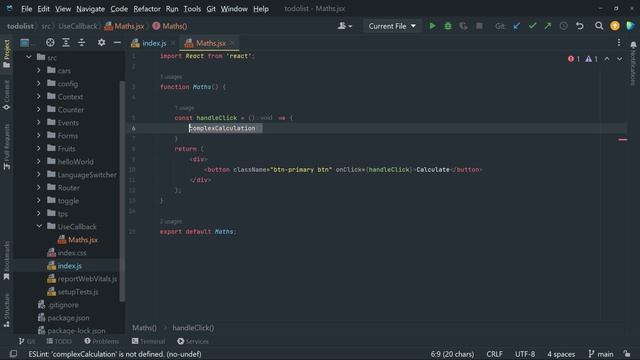Viewport: 640px width, 360px height.
Task: Click the Stop process square icon
Action: click(479, 26)
